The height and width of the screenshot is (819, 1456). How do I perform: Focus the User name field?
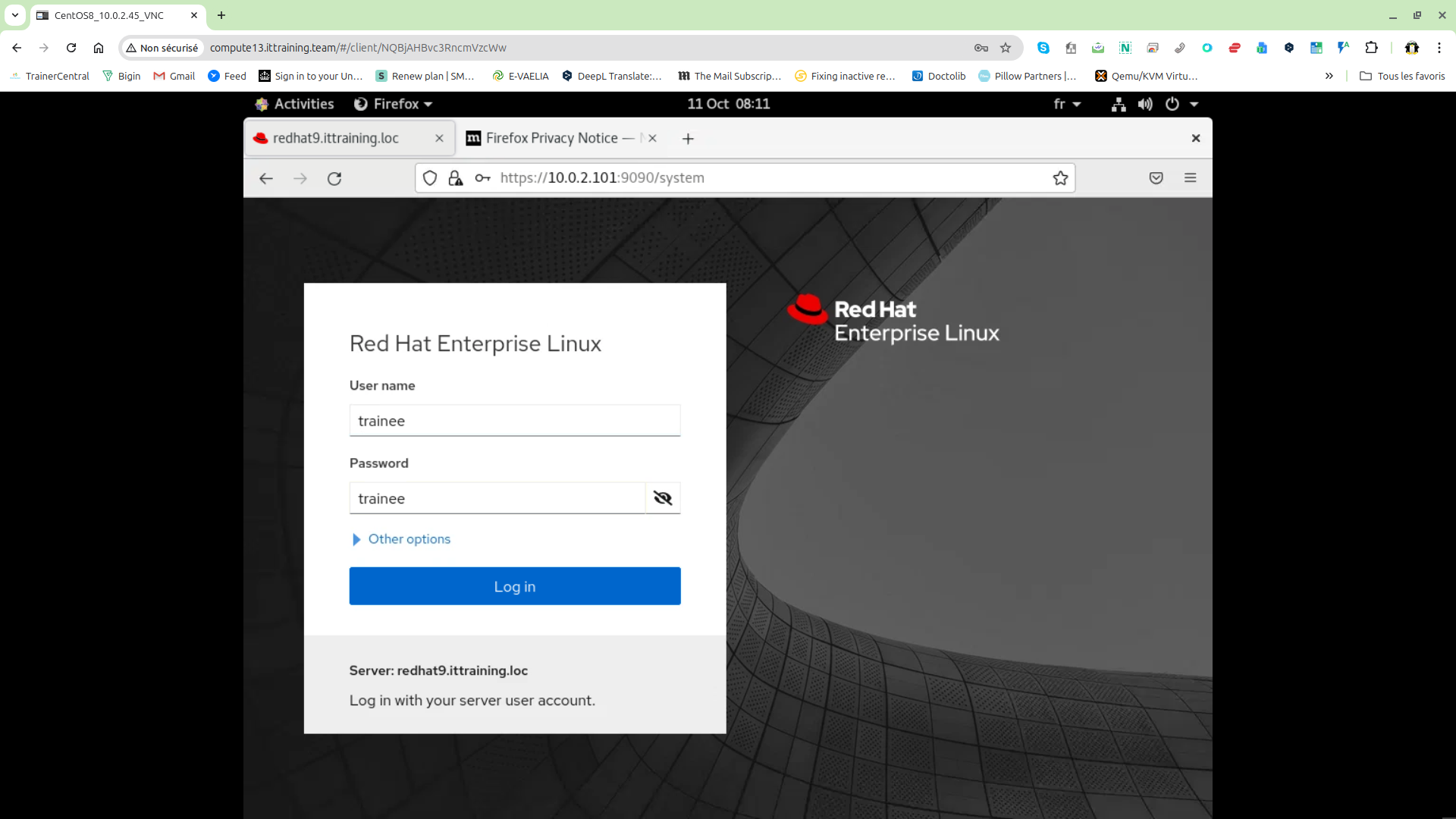tap(515, 421)
